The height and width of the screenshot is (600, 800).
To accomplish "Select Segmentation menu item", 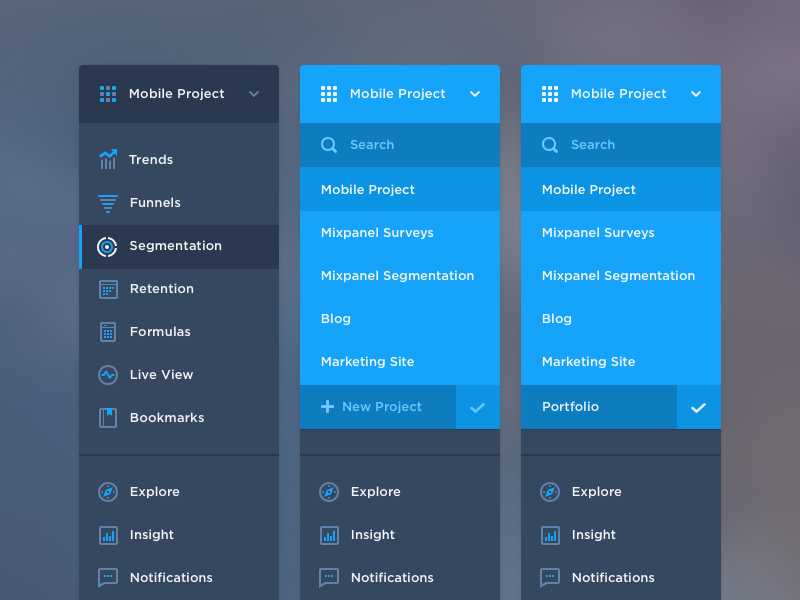I will [179, 246].
